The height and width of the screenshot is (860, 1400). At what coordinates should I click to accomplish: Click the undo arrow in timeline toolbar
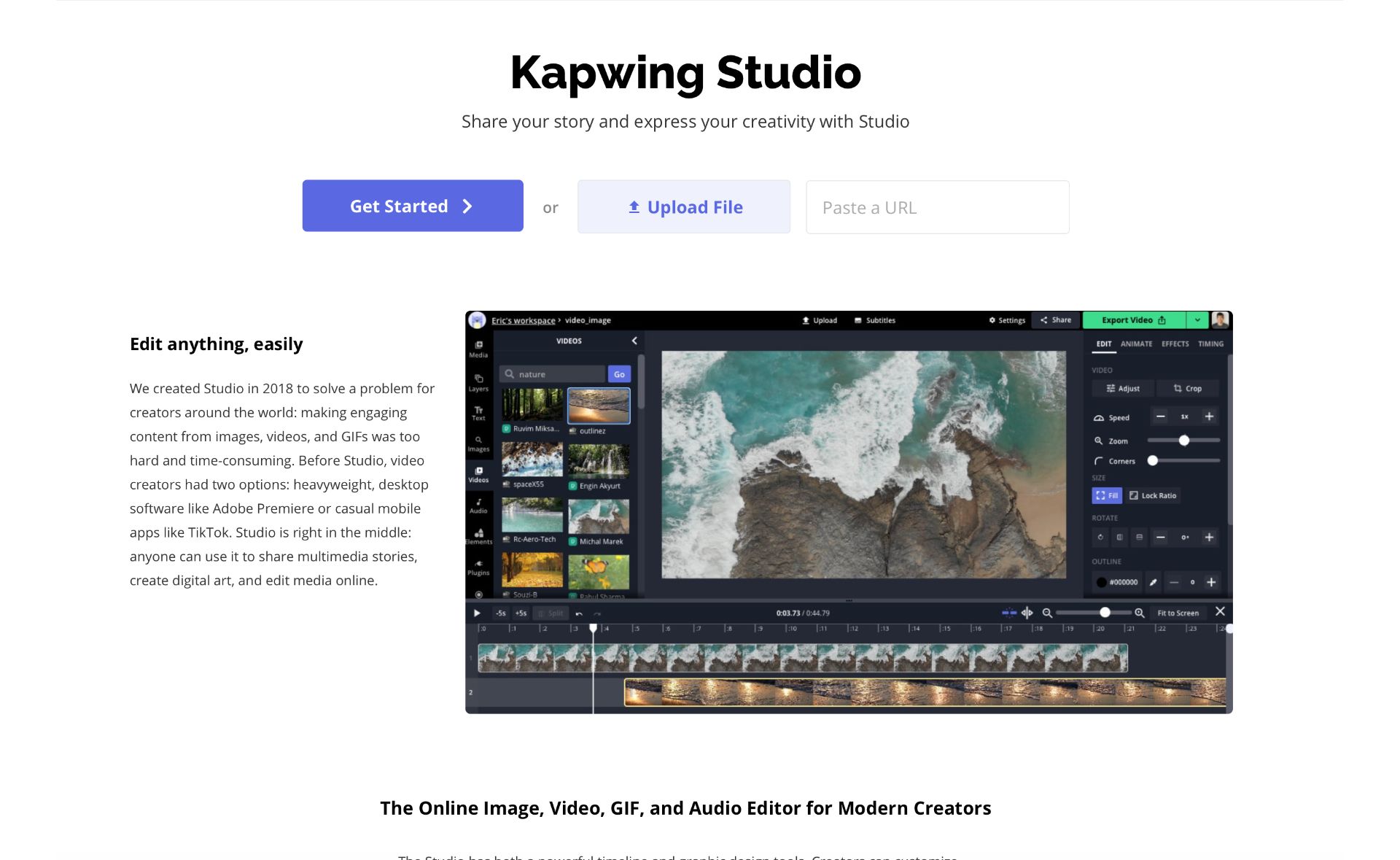(579, 613)
